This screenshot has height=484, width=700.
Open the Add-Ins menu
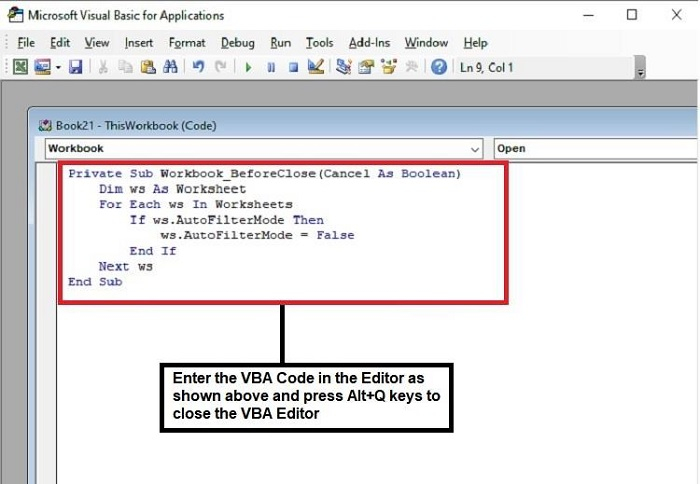pos(369,43)
